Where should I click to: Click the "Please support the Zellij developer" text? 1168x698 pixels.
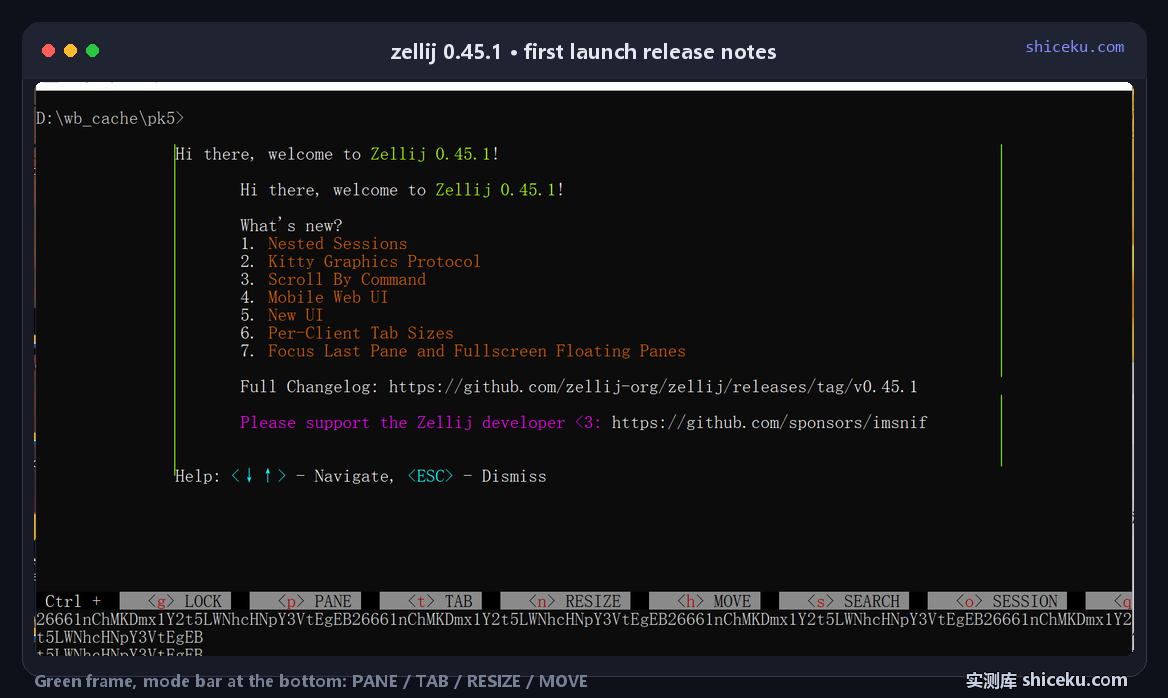tap(402, 422)
